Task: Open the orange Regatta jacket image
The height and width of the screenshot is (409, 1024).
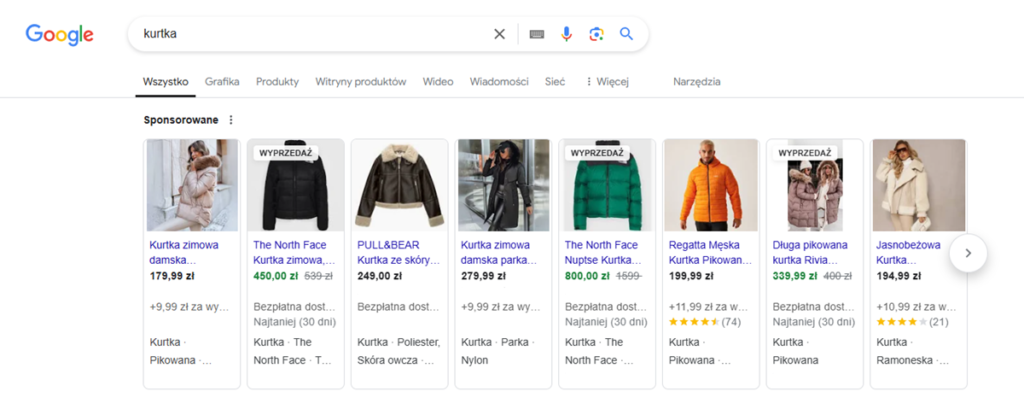Action: pos(711,185)
